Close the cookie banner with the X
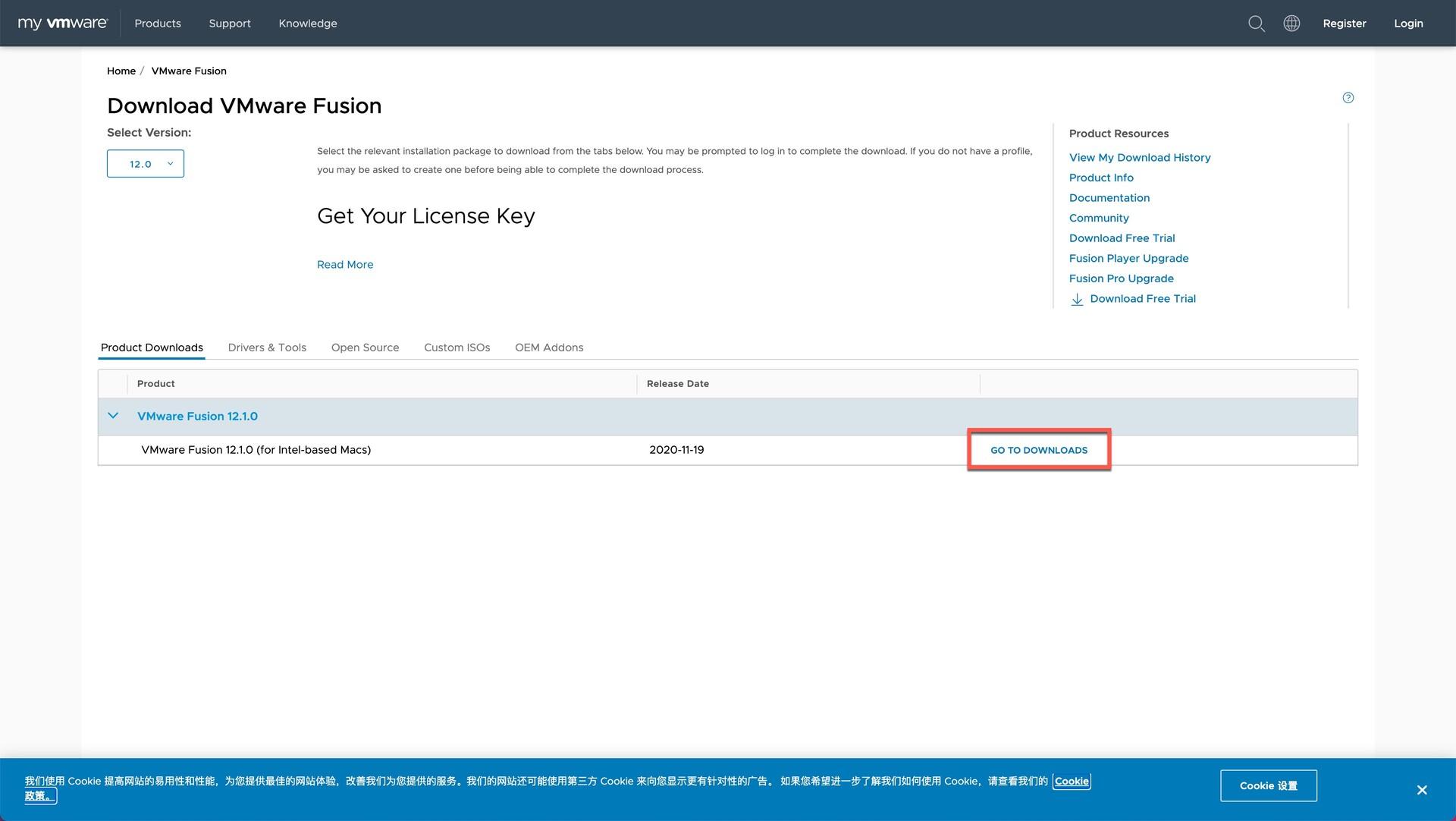Viewport: 1456px width, 821px height. coord(1422,790)
